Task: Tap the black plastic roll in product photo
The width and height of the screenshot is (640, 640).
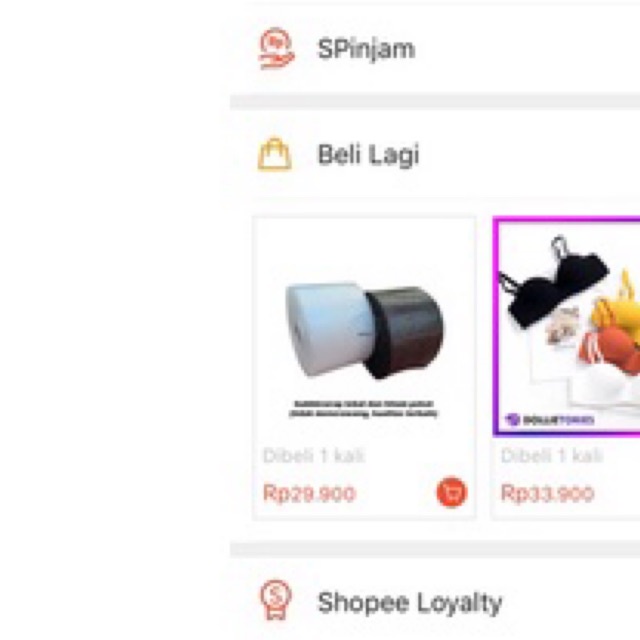Action: point(404,332)
